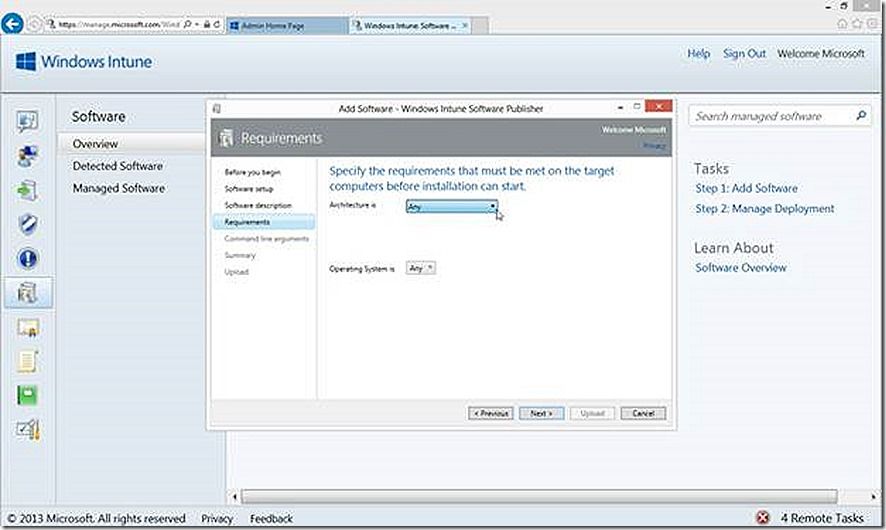This screenshot has width=886, height=530.
Task: Click the Next button
Action: click(541, 413)
